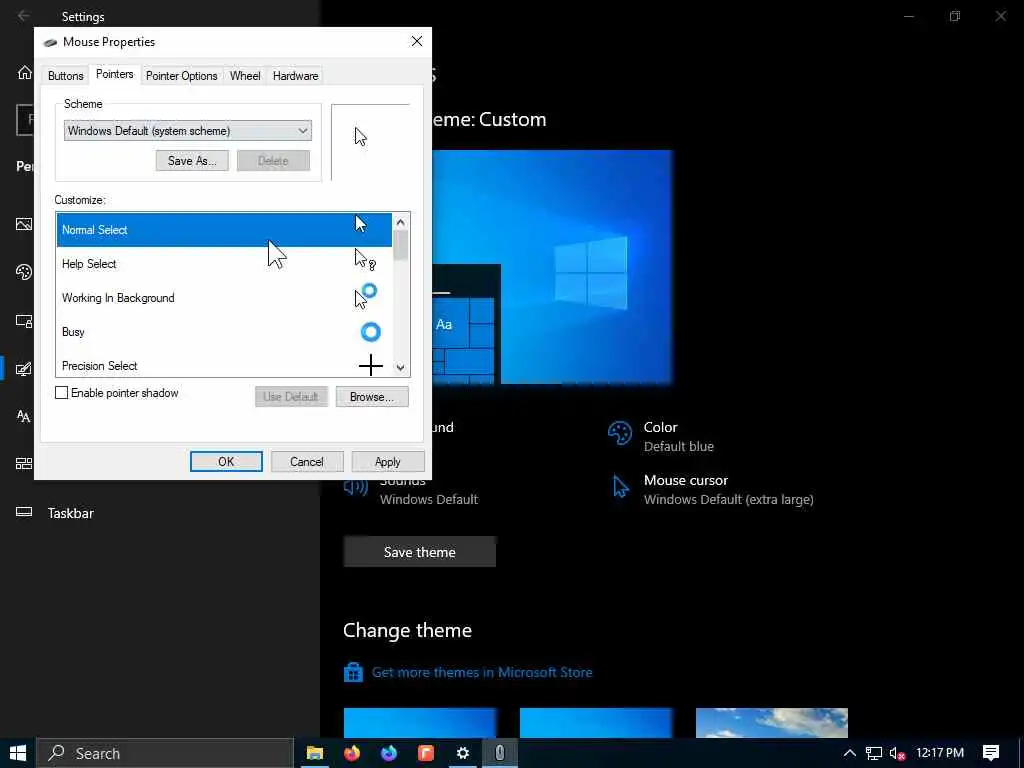This screenshot has width=1024, height=768.
Task: Click the Save As... button
Action: click(x=192, y=161)
